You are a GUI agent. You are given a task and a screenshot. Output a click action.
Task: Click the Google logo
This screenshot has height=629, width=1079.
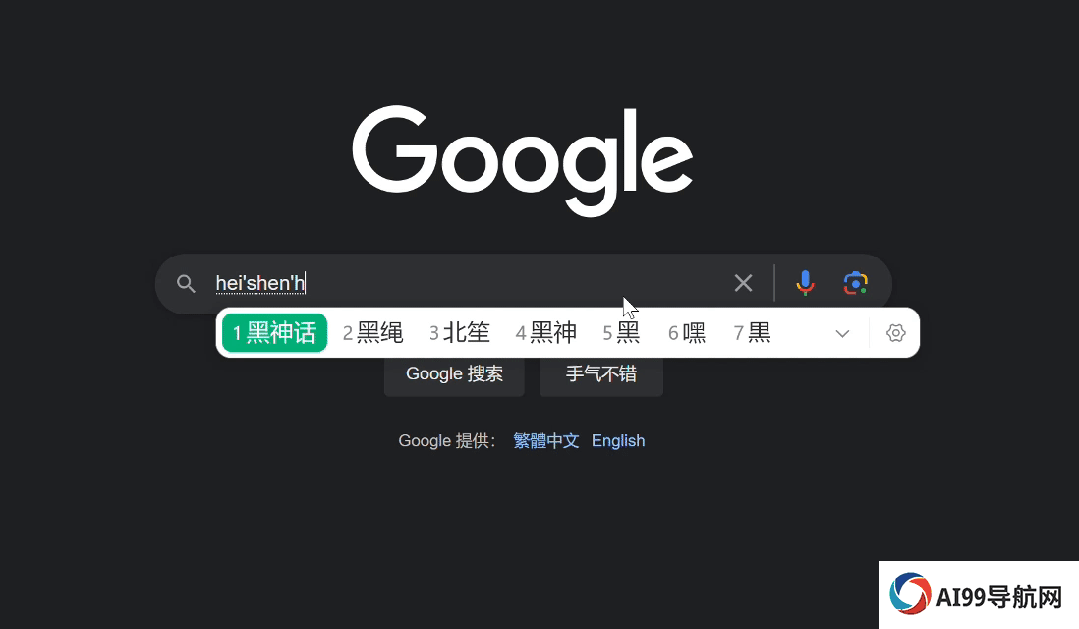point(523,160)
